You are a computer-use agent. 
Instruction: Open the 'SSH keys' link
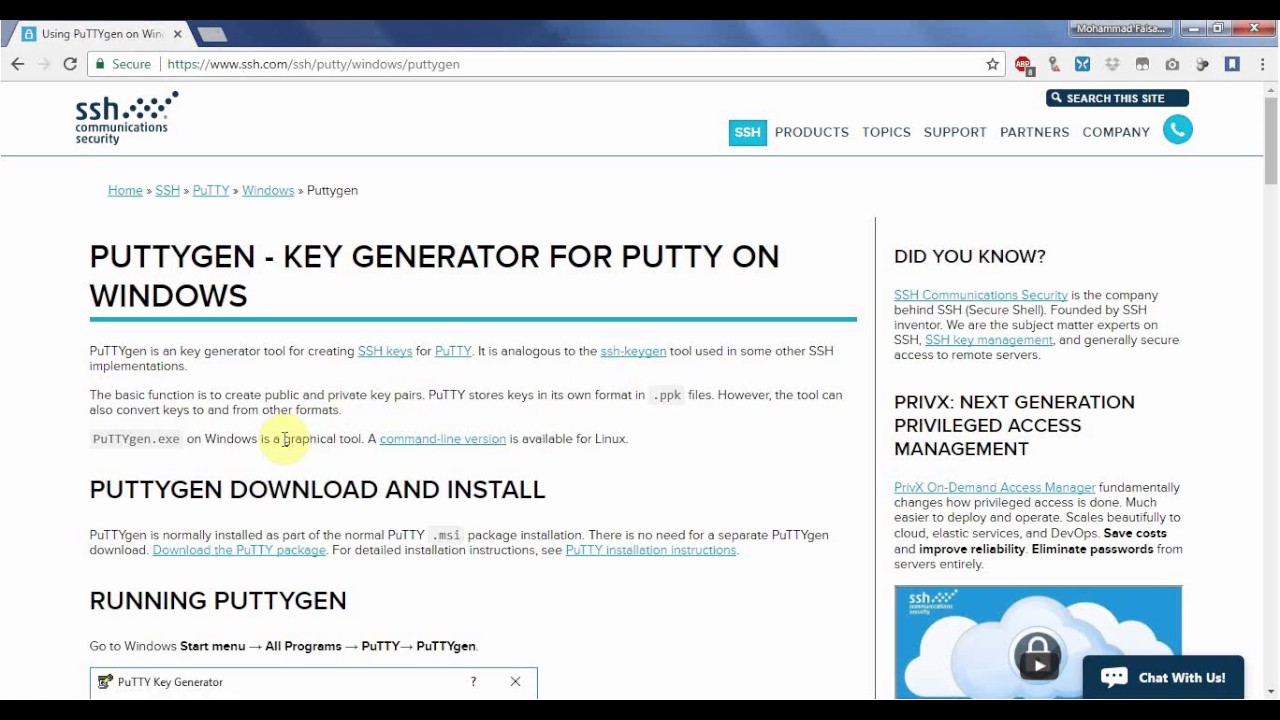[x=385, y=351]
